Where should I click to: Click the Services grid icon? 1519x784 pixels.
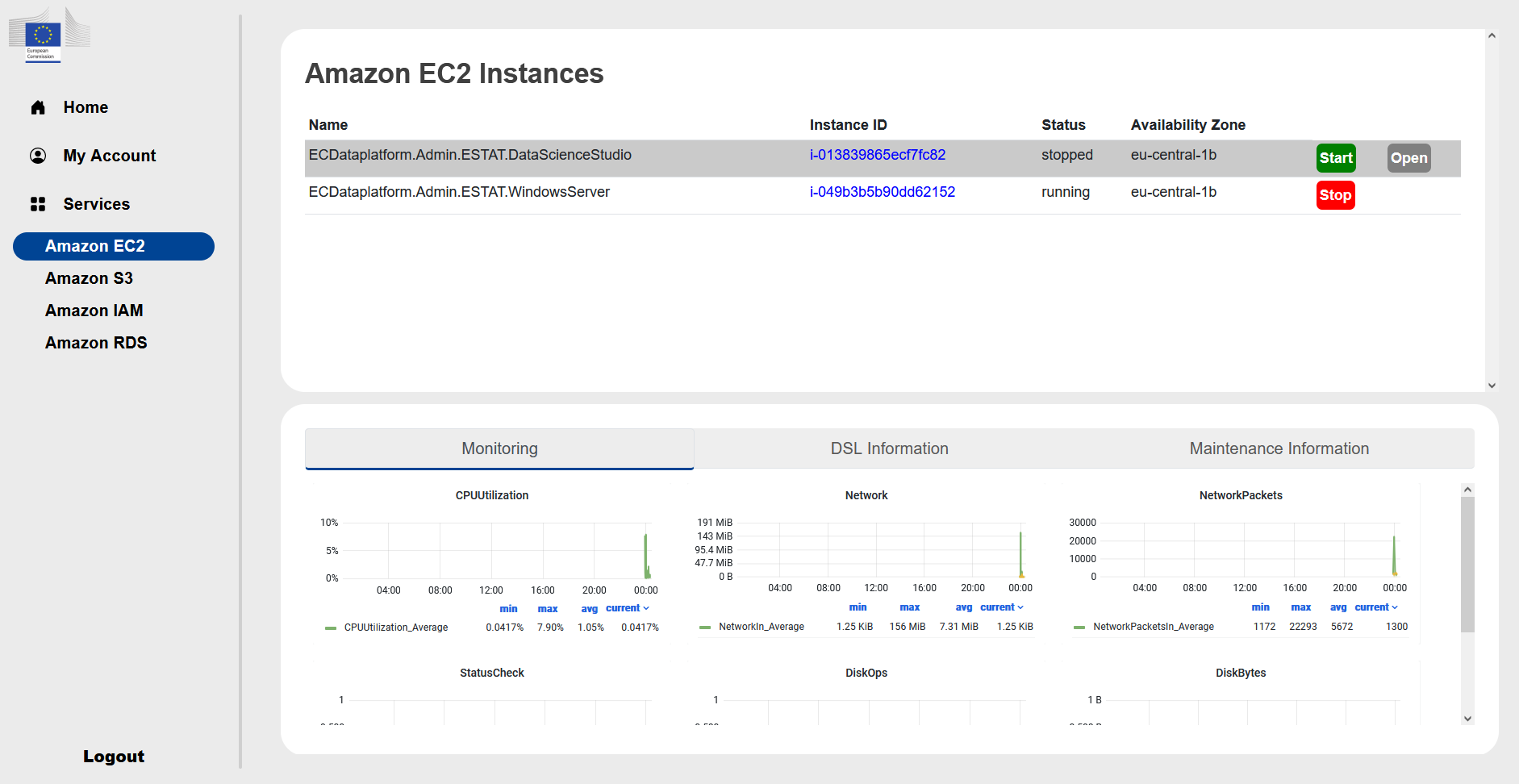click(38, 204)
